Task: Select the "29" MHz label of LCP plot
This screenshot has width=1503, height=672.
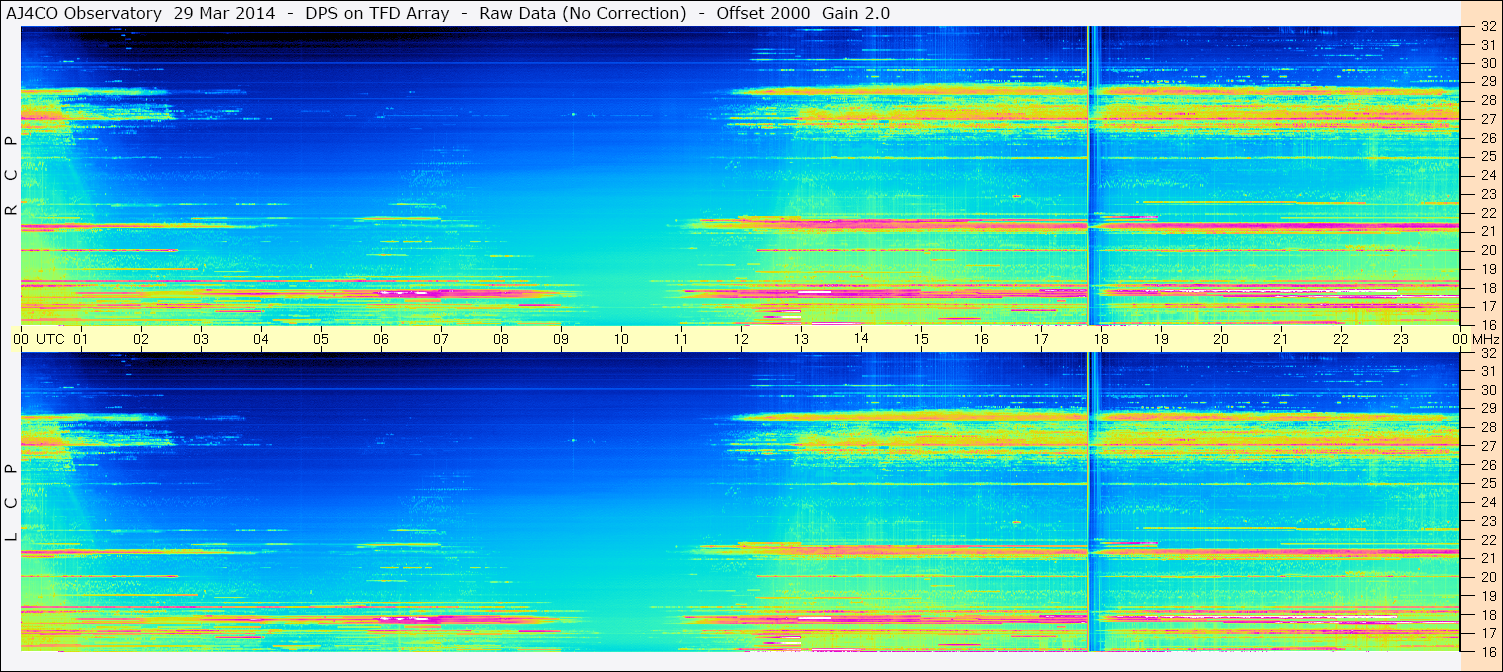Action: [1488, 408]
